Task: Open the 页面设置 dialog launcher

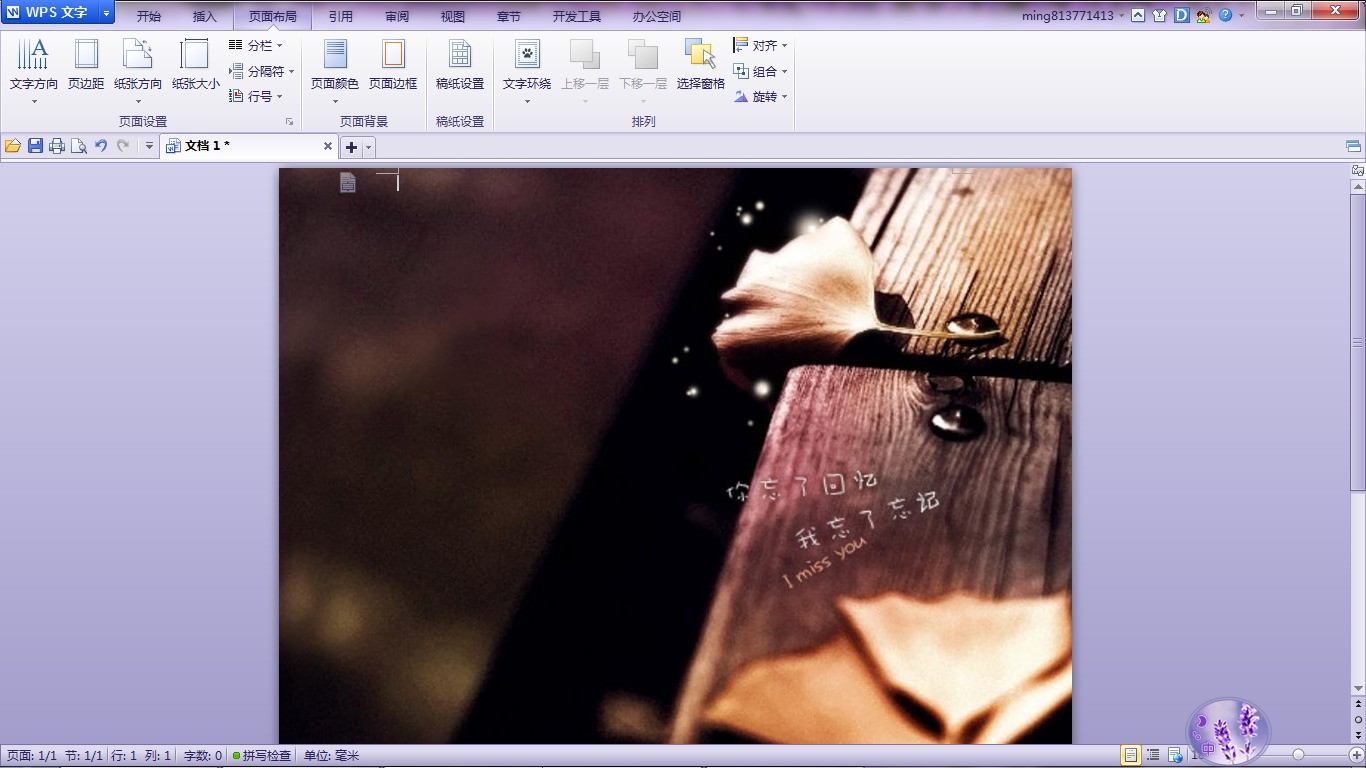Action: (290, 122)
